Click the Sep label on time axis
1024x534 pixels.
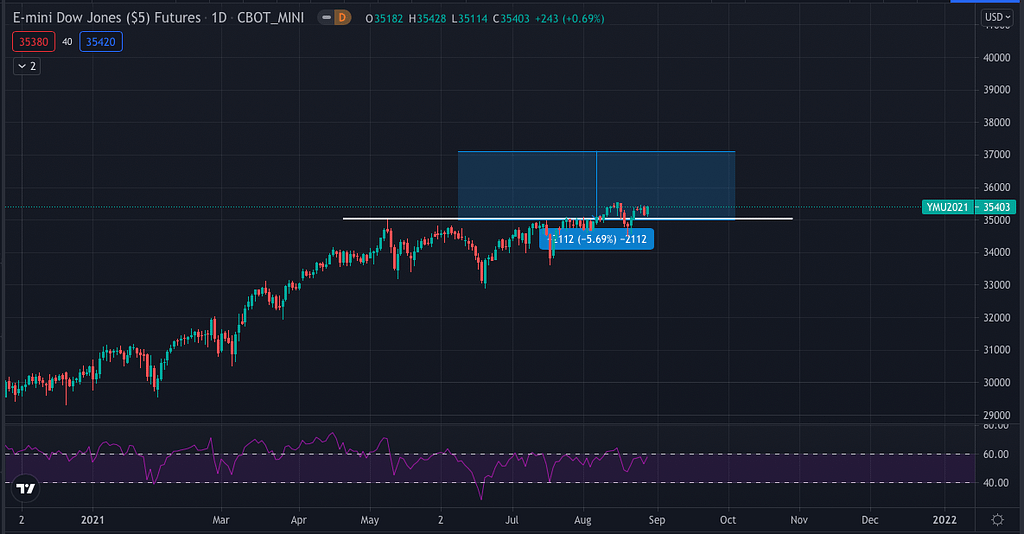[657, 520]
